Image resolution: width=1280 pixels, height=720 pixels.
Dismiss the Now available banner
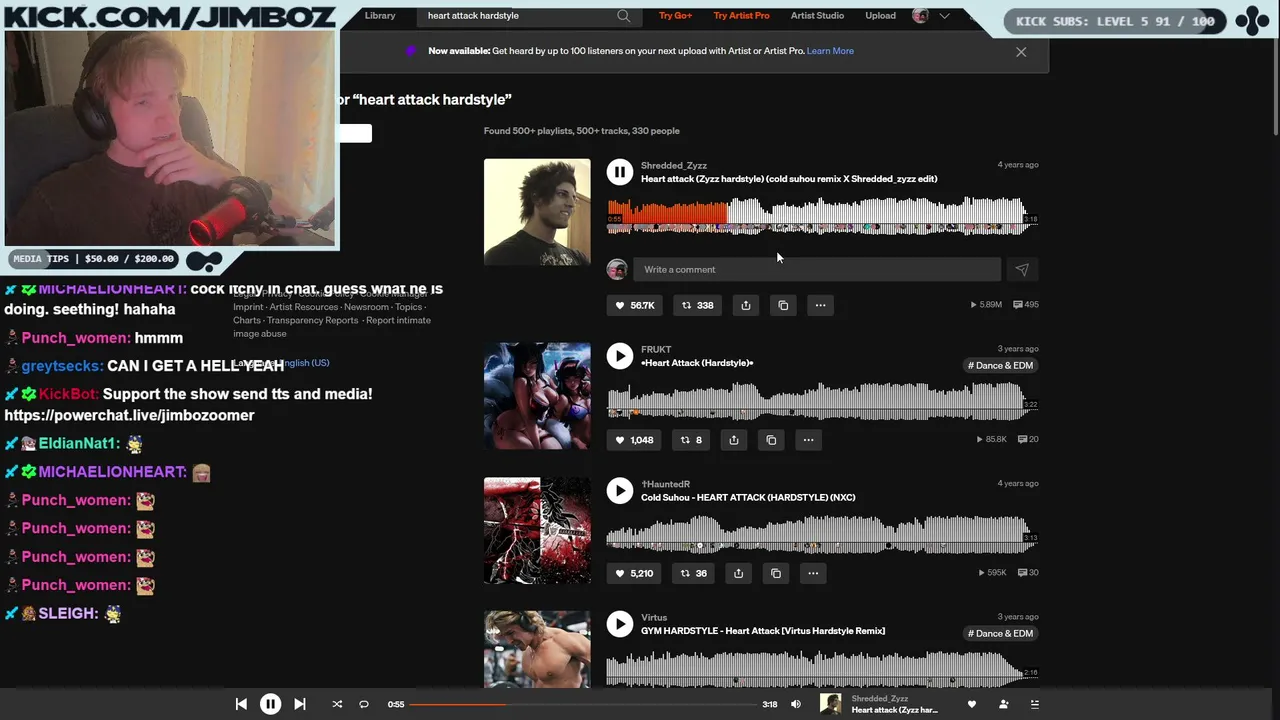tap(1021, 52)
